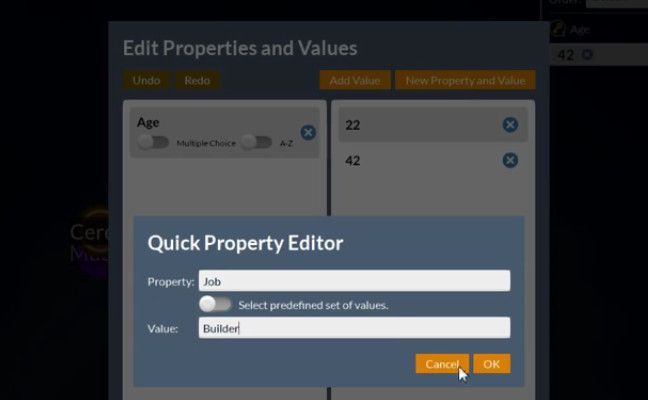
Task: Select the value 22 row
Action: coord(420,125)
